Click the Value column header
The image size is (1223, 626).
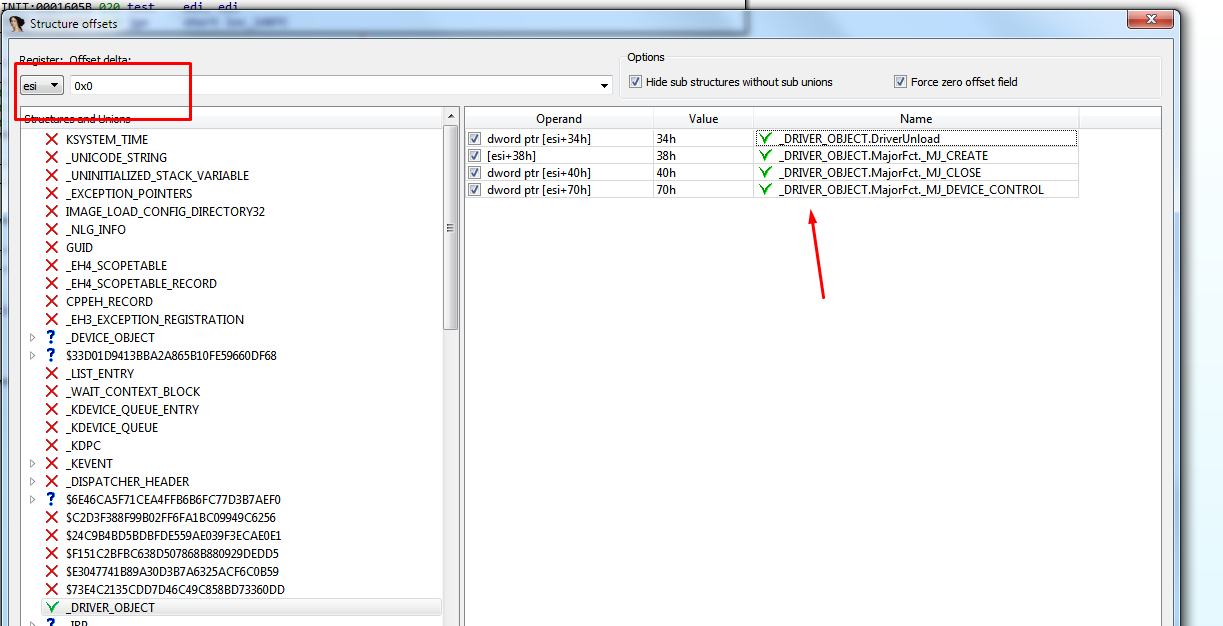click(703, 119)
